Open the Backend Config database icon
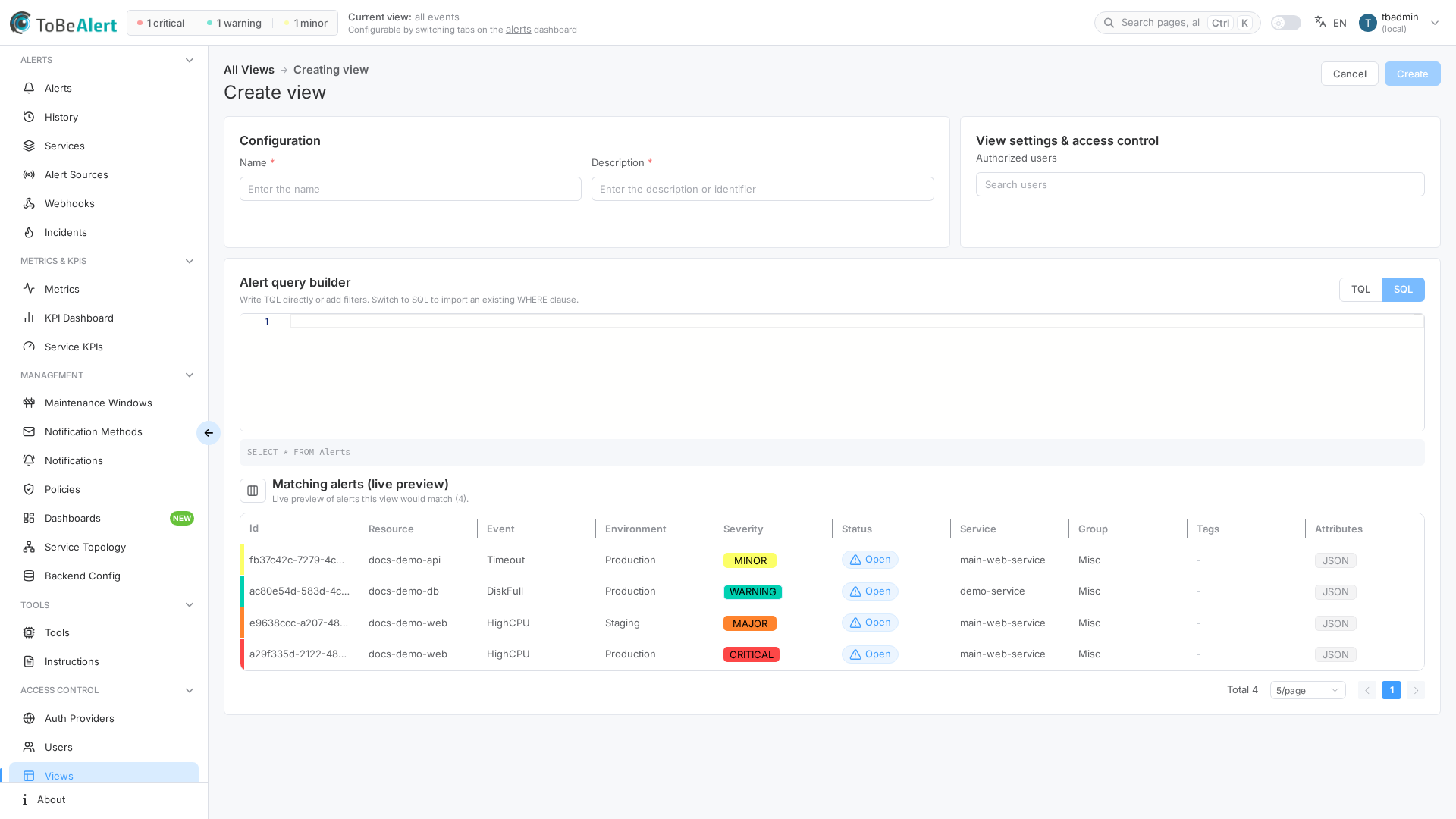 point(29,576)
